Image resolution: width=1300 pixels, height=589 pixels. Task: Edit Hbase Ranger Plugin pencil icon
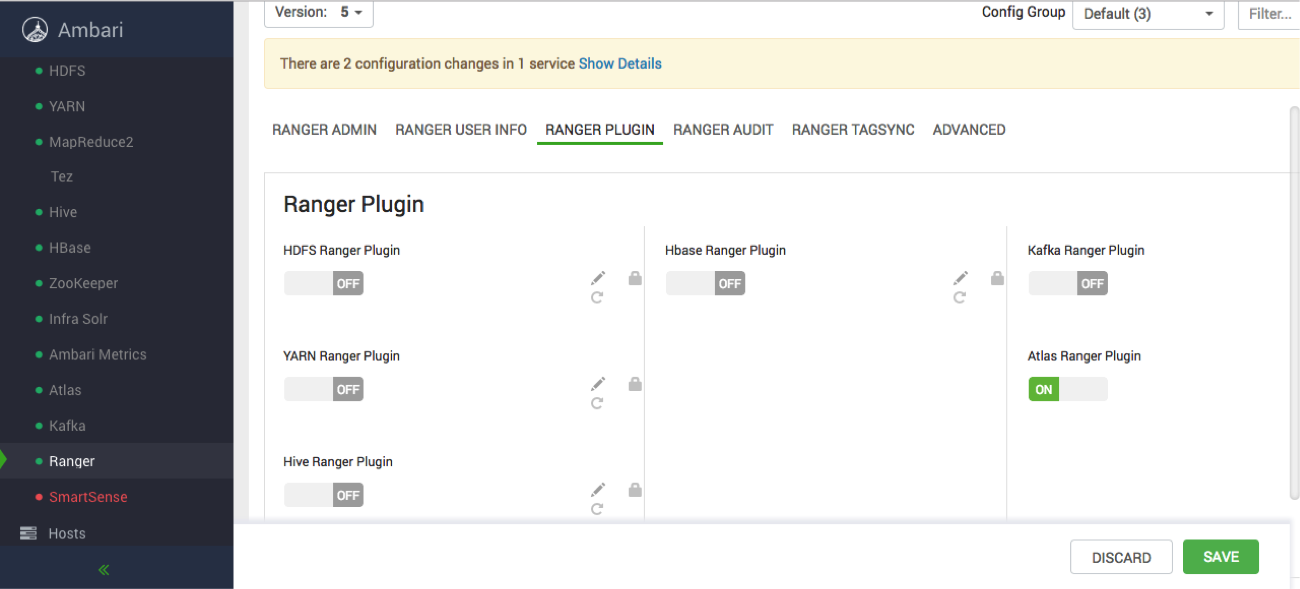coord(960,278)
